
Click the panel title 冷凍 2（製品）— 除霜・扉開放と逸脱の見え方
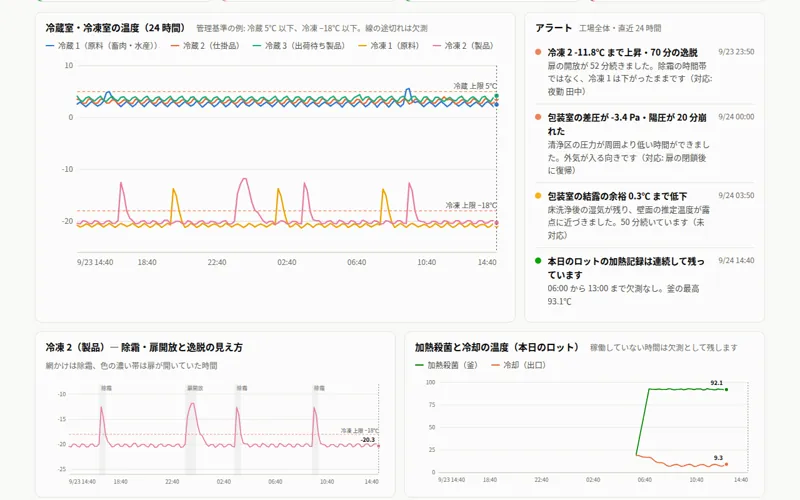tap(144, 347)
